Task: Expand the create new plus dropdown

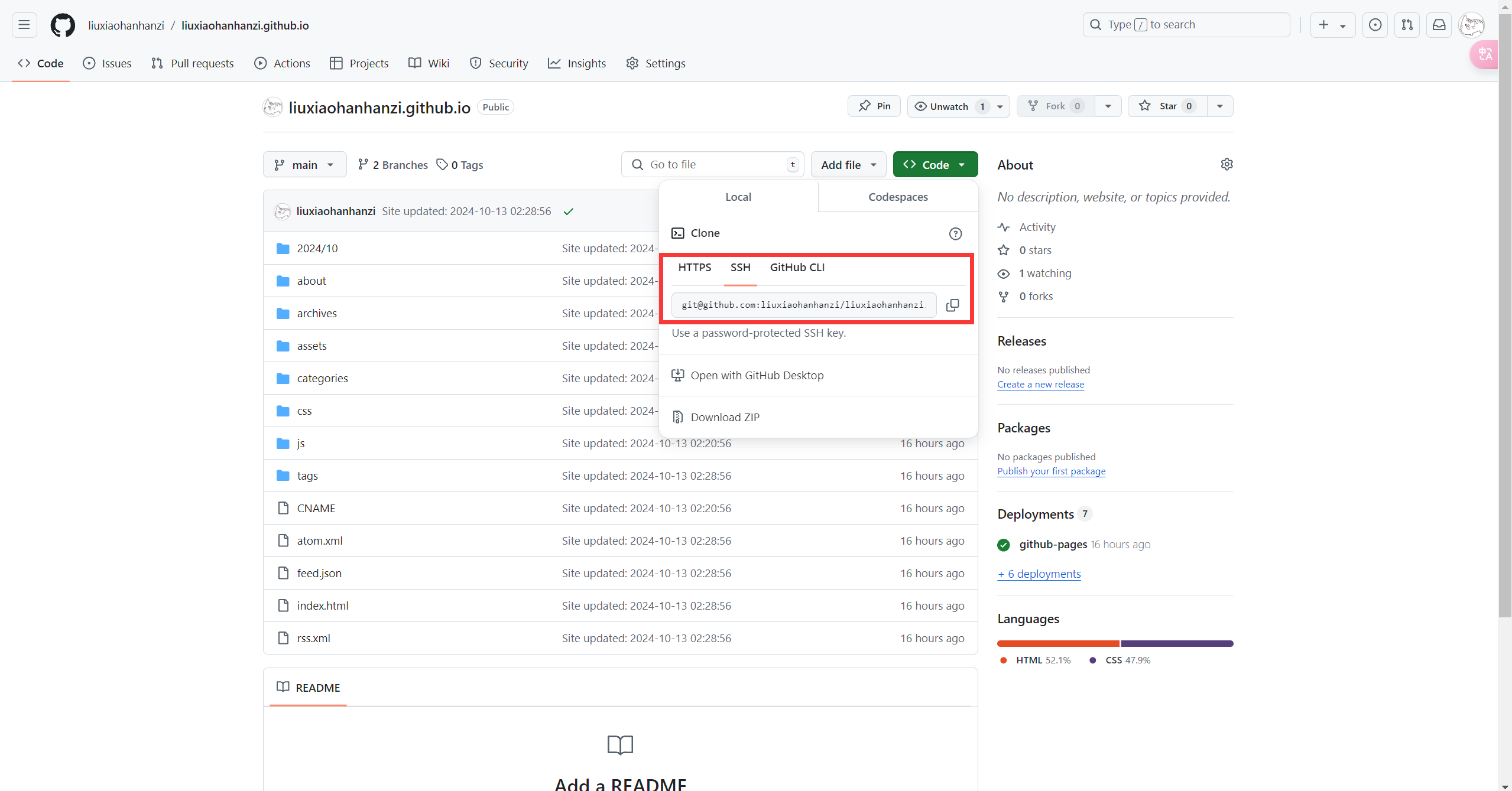Action: (x=1332, y=25)
